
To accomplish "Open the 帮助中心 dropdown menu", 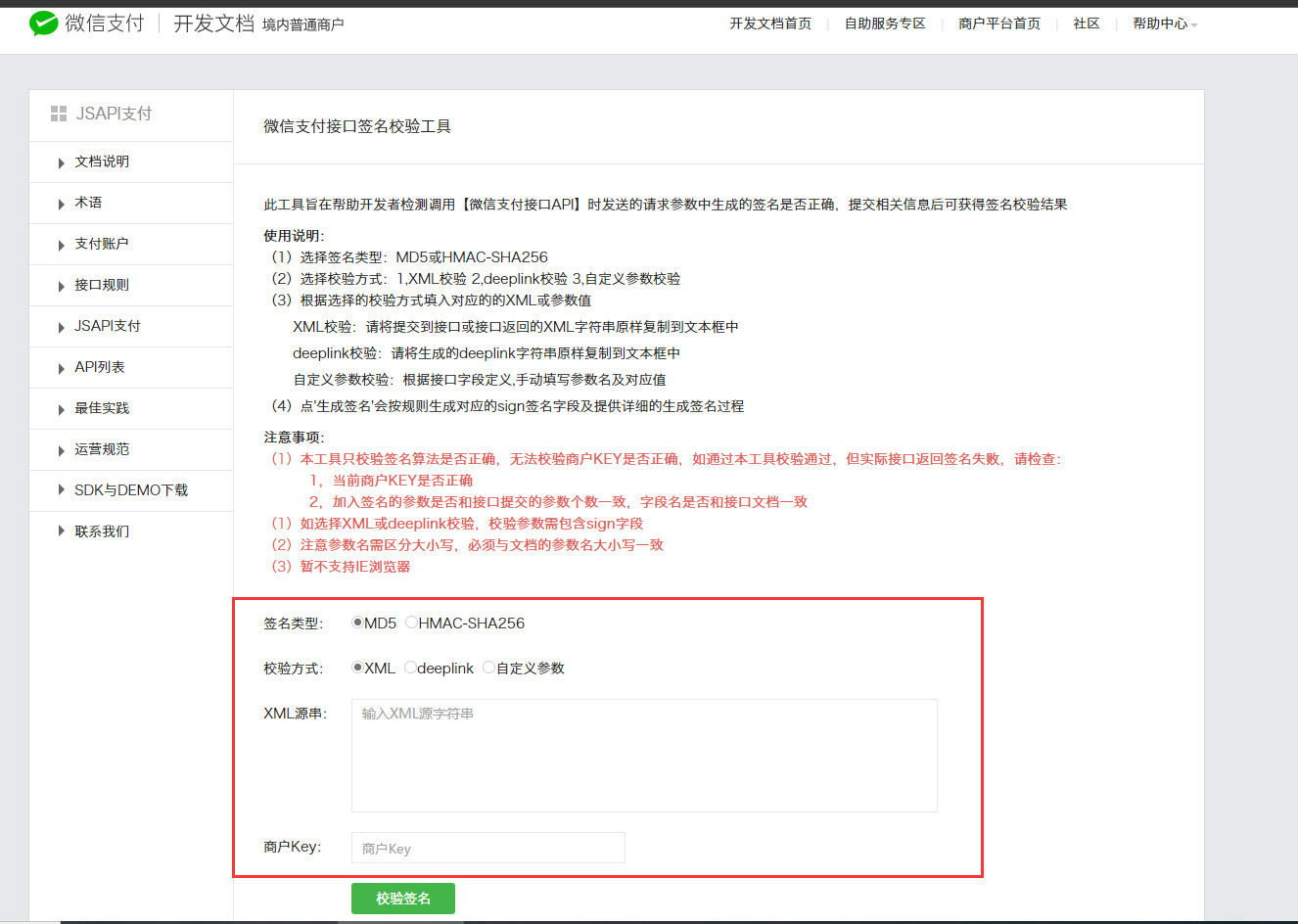I will (x=1165, y=23).
